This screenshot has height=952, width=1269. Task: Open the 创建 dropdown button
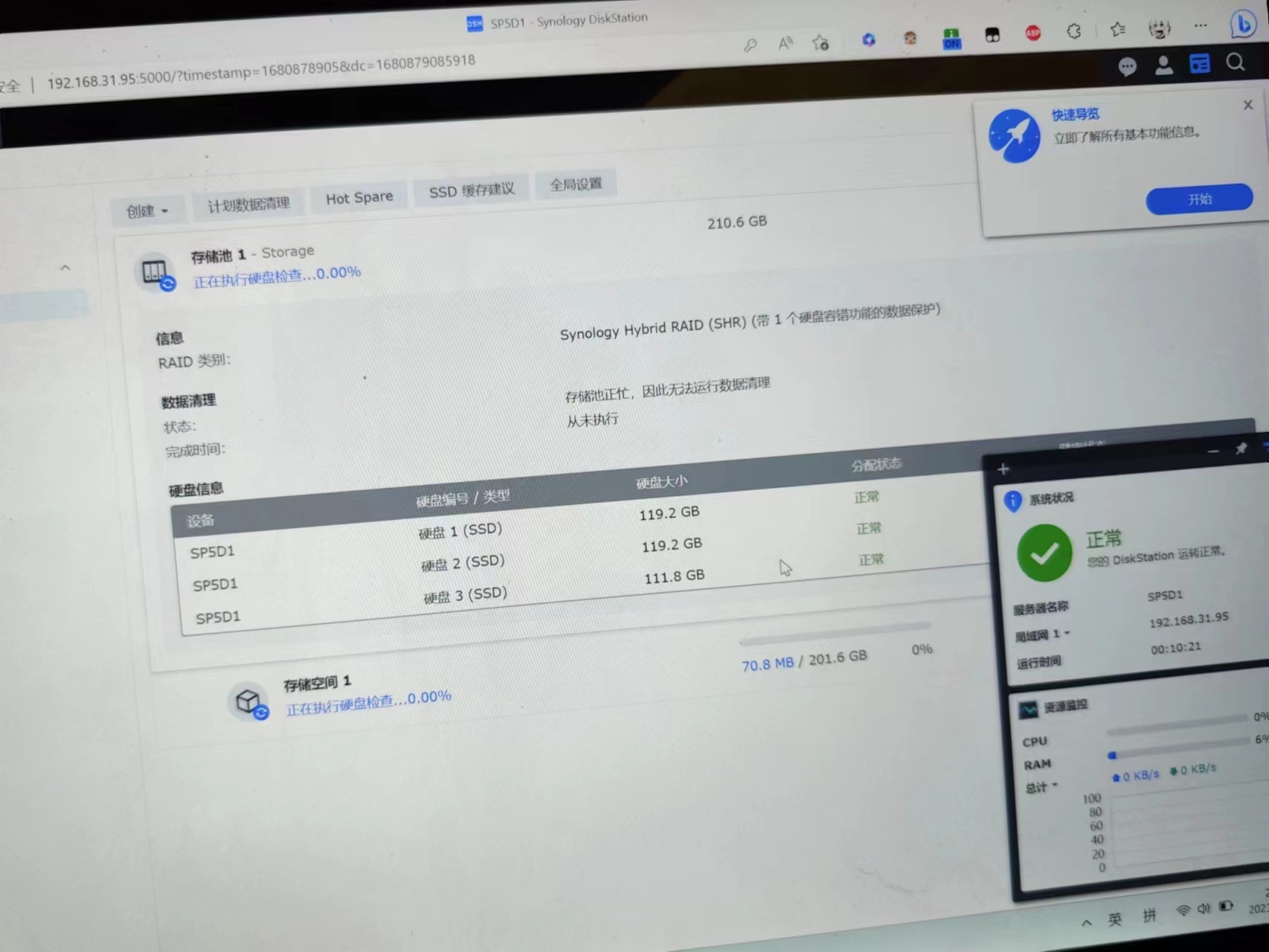(147, 211)
